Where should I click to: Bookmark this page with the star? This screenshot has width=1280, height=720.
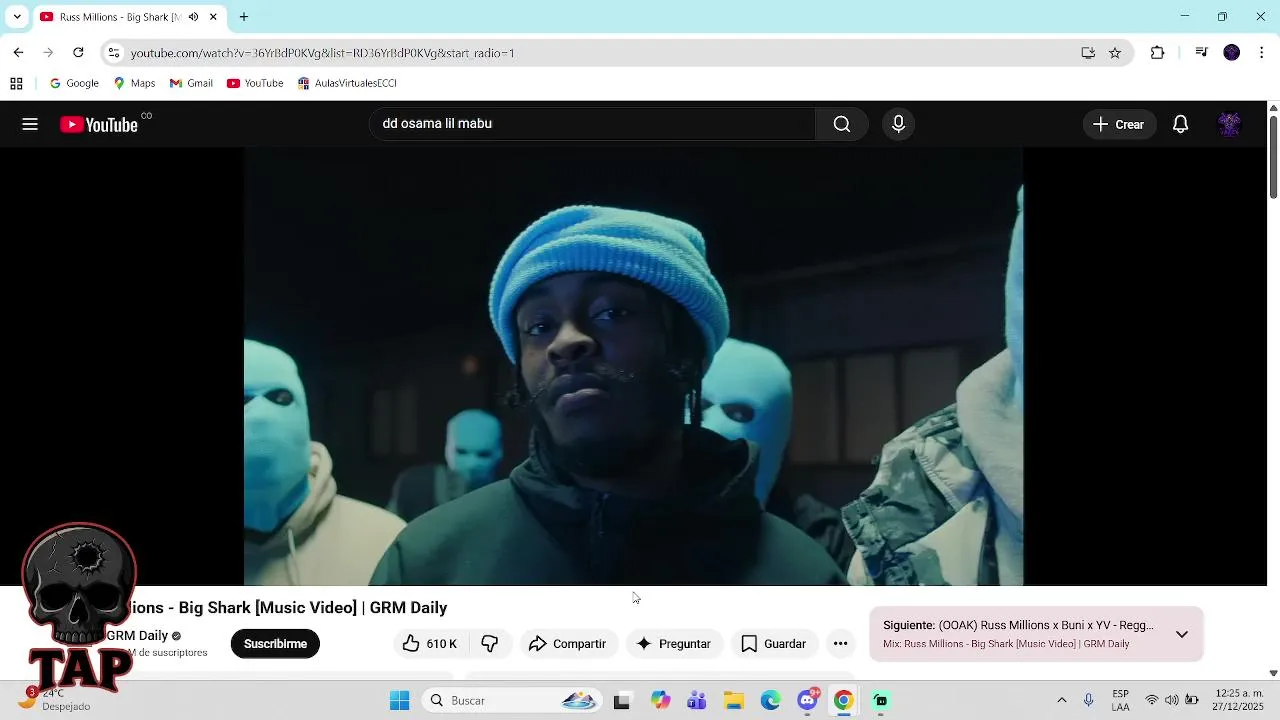pos(1115,53)
